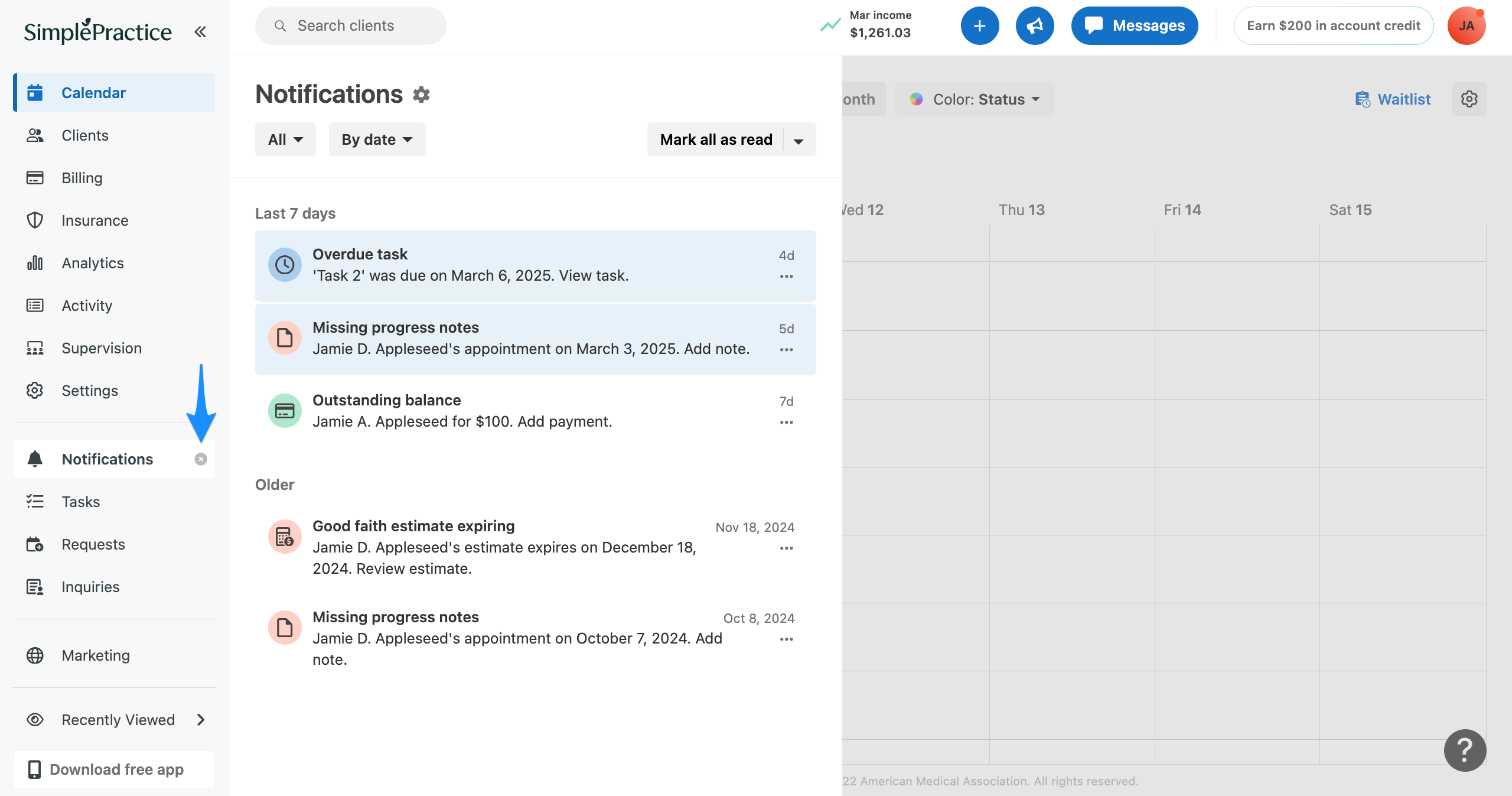Click October 7 Missing progress notes icon

coord(285,628)
